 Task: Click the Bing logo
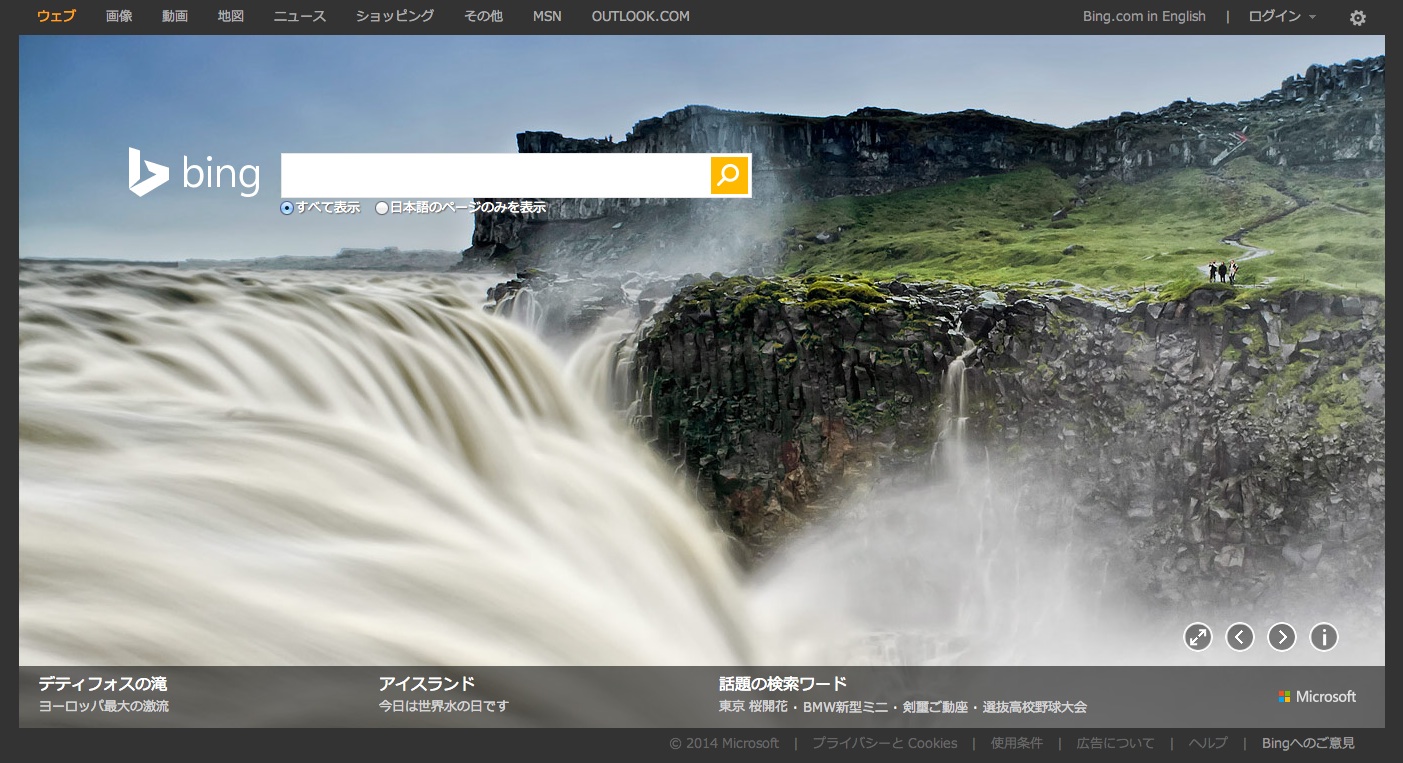194,174
